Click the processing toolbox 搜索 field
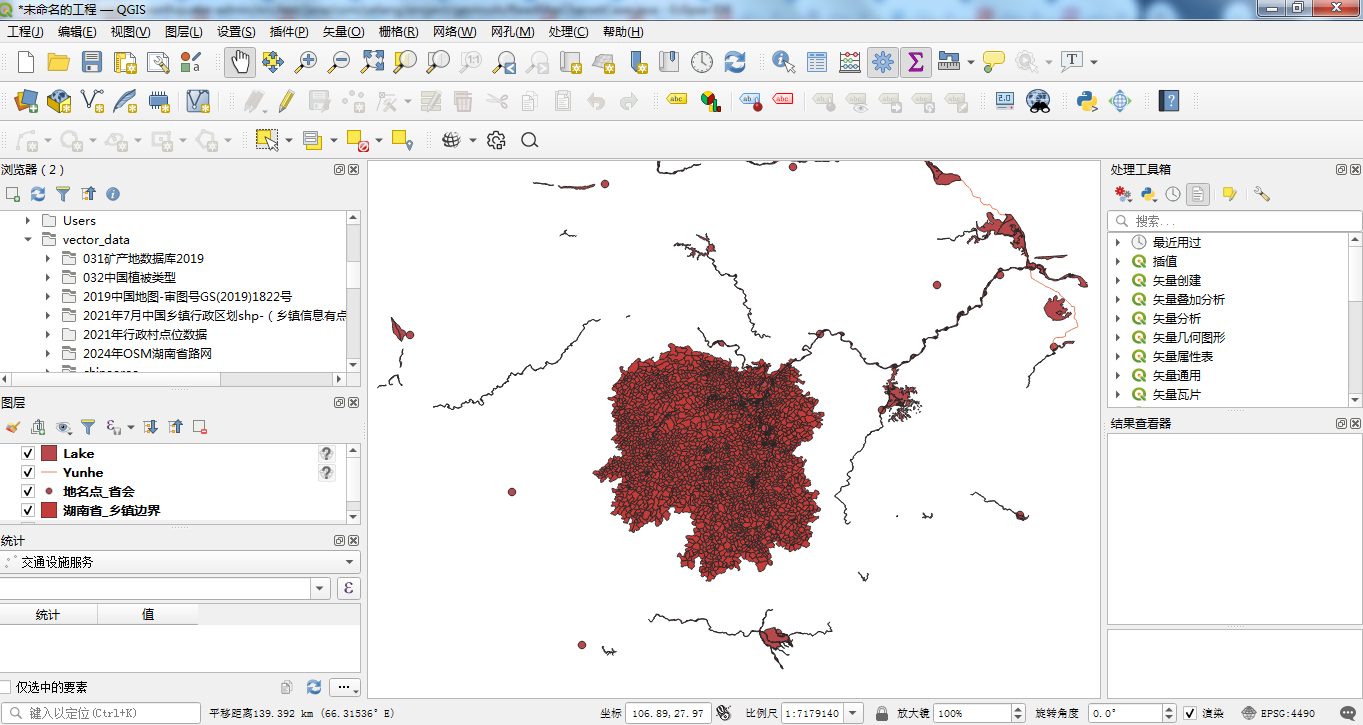 pos(1235,221)
